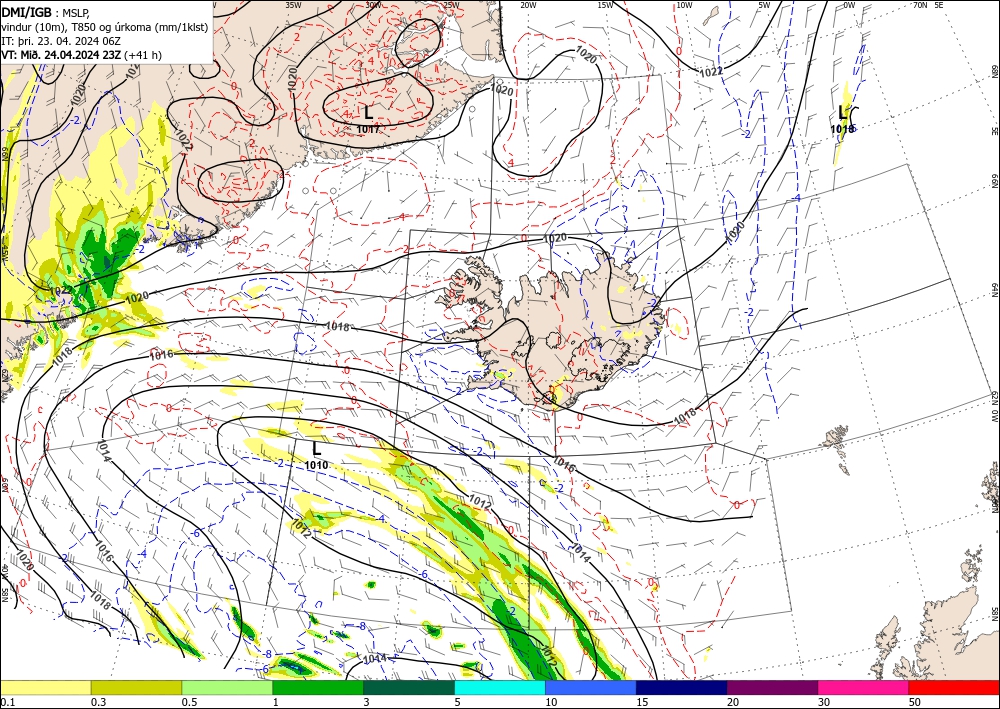
Task: Click the light green 0.5–1 mm legend swatch
Action: pyautogui.click(x=227, y=687)
